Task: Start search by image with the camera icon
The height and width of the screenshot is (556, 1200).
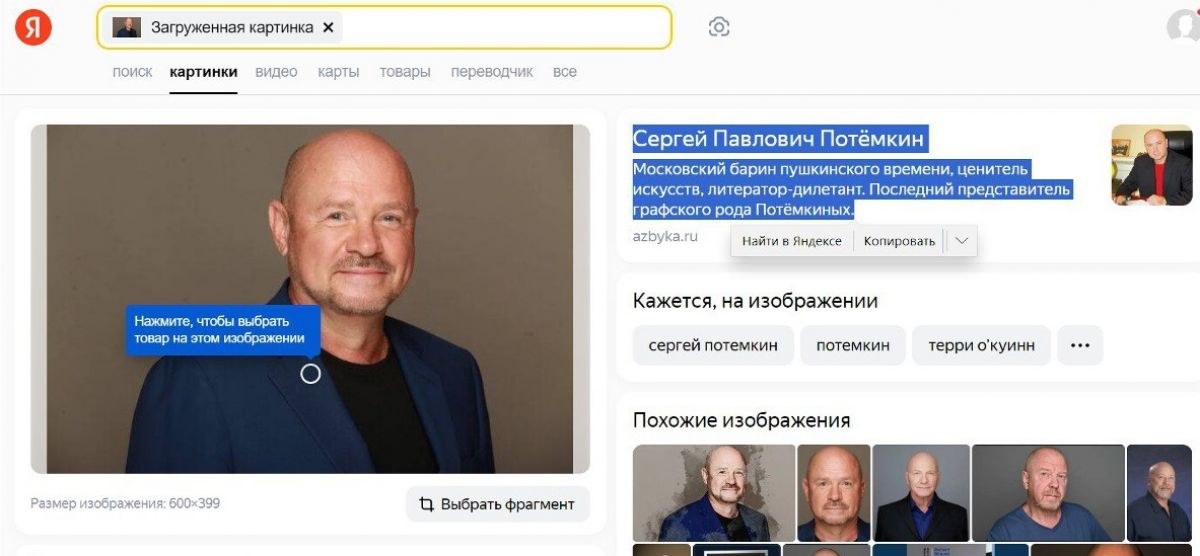Action: pos(718,28)
